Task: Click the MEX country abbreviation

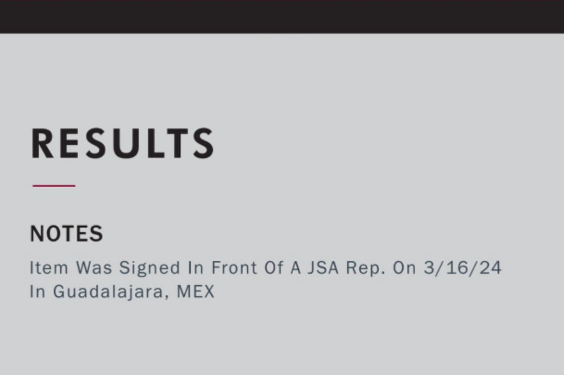Action: pos(196,291)
